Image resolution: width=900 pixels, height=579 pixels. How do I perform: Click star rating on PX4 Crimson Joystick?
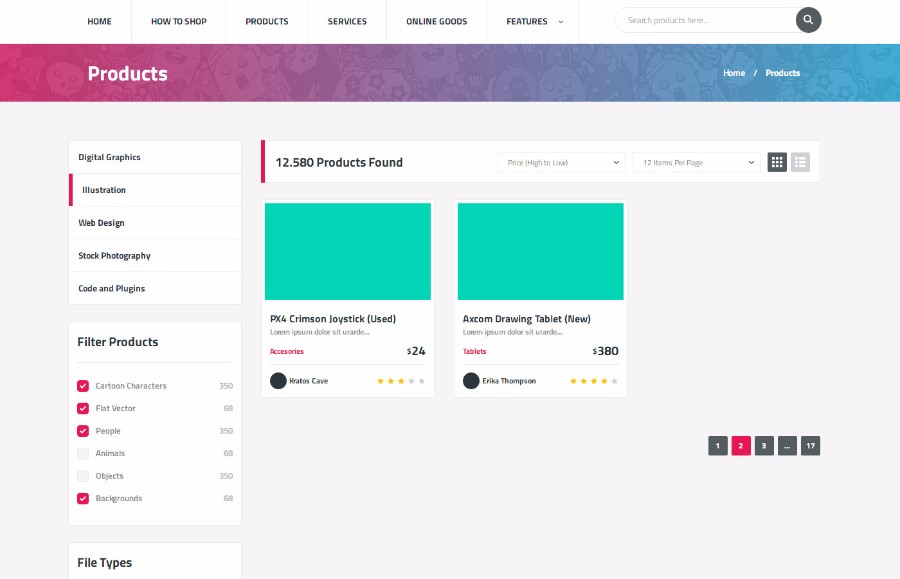(x=401, y=381)
